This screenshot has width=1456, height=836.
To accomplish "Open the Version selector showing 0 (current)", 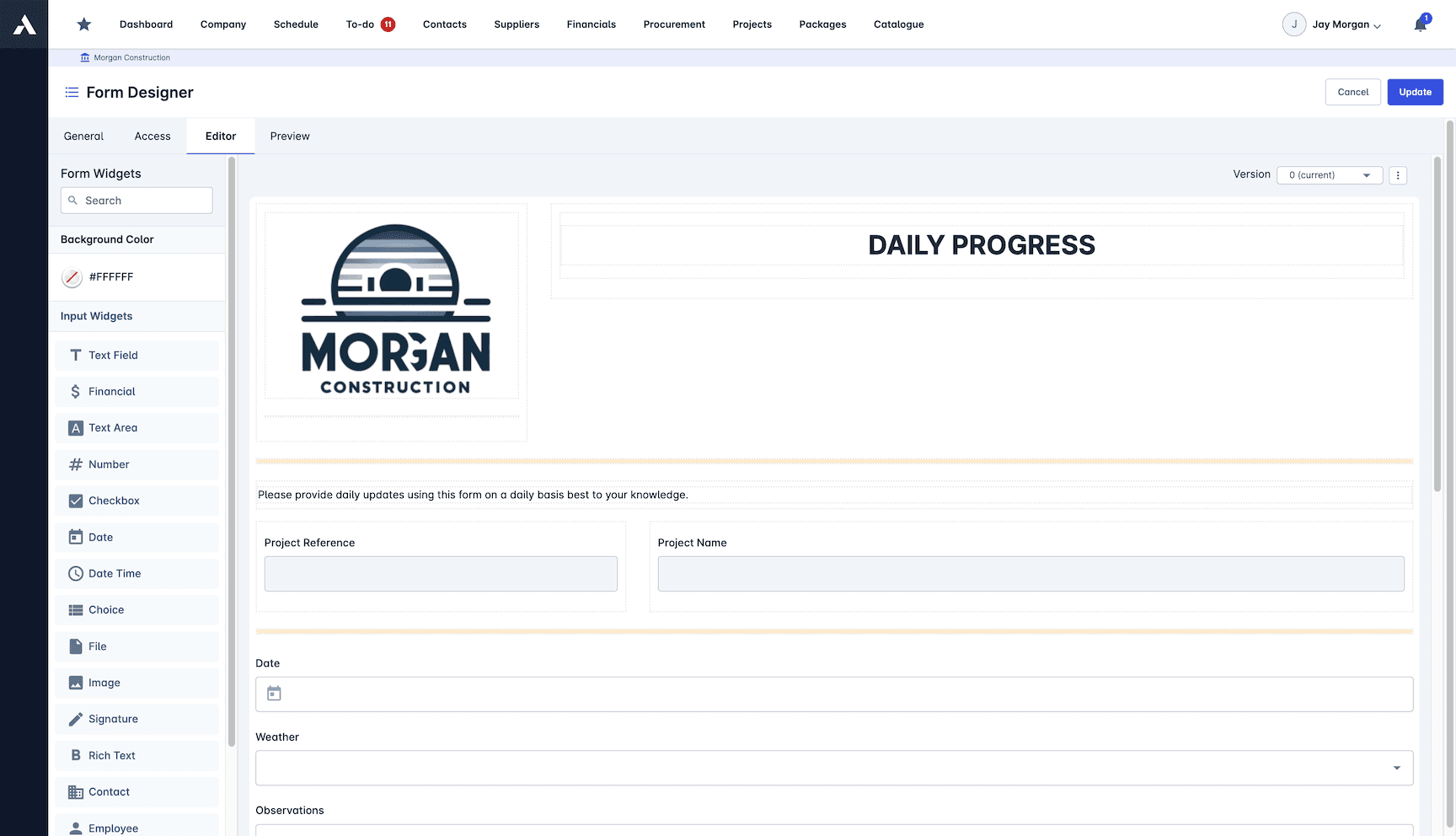I will pyautogui.click(x=1329, y=174).
